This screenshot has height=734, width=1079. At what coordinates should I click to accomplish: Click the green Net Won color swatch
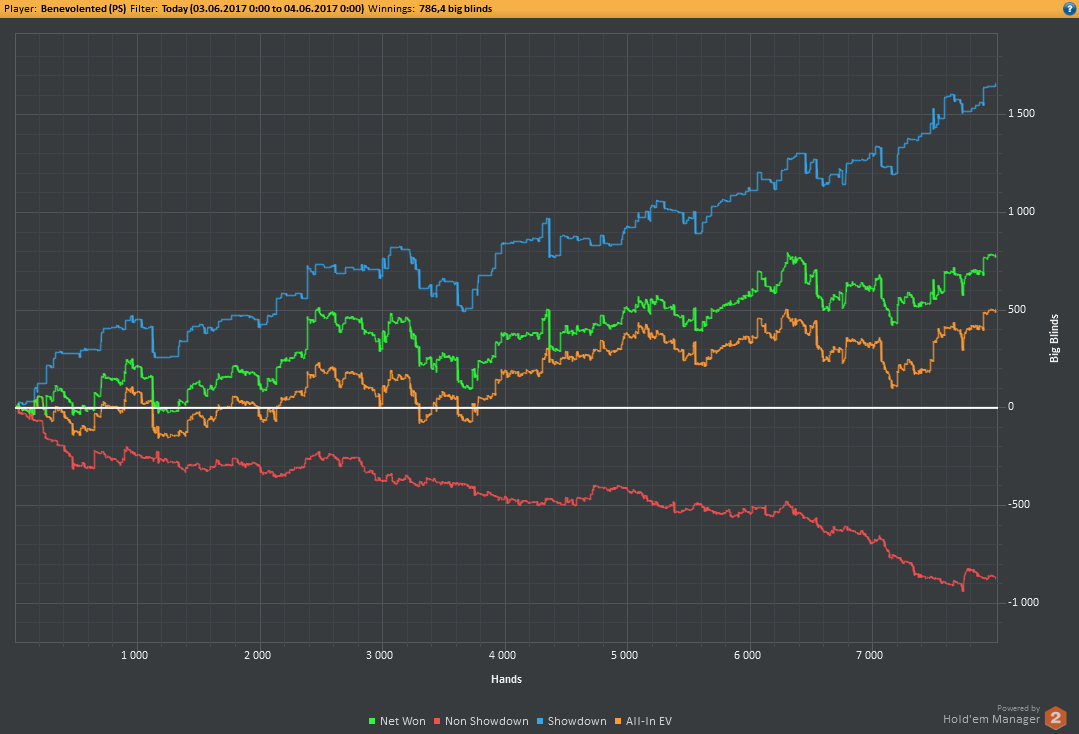[x=372, y=722]
